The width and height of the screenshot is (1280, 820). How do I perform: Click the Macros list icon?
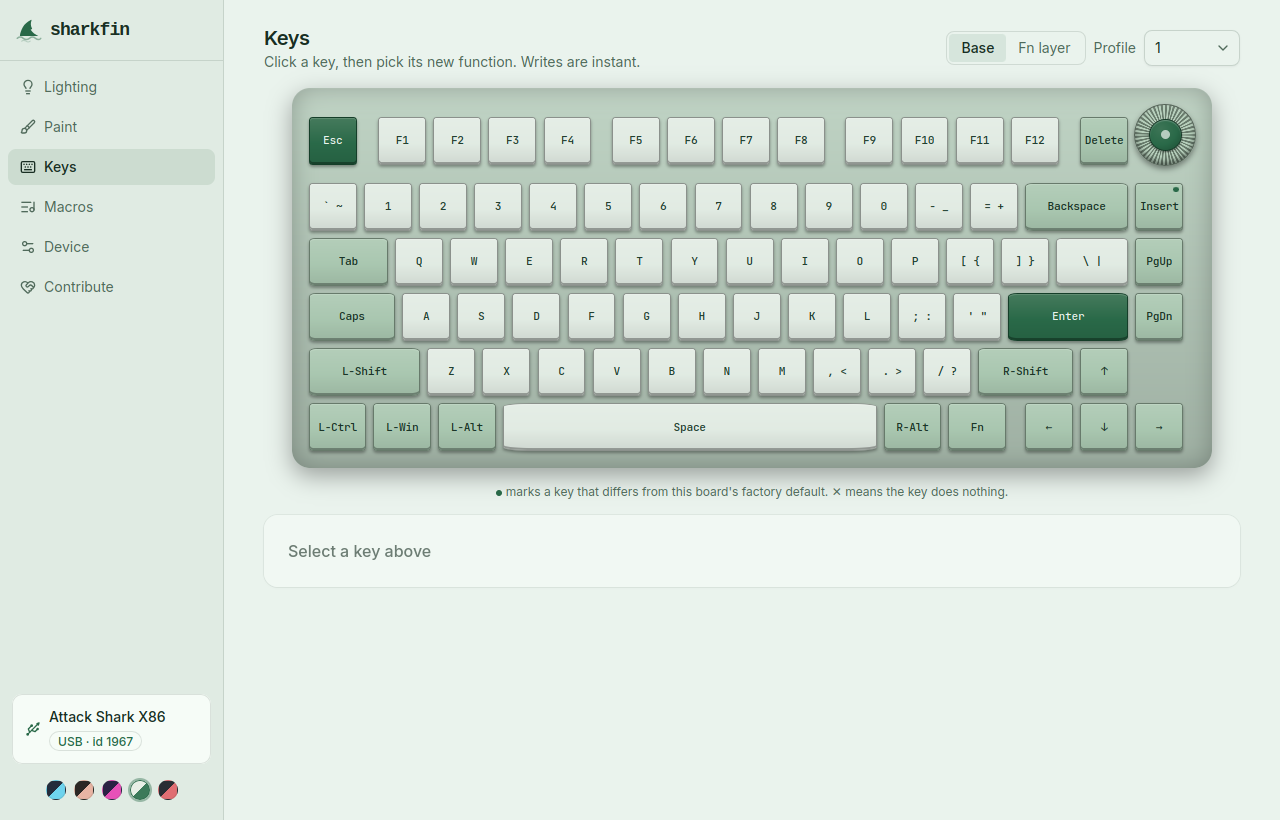pos(28,207)
